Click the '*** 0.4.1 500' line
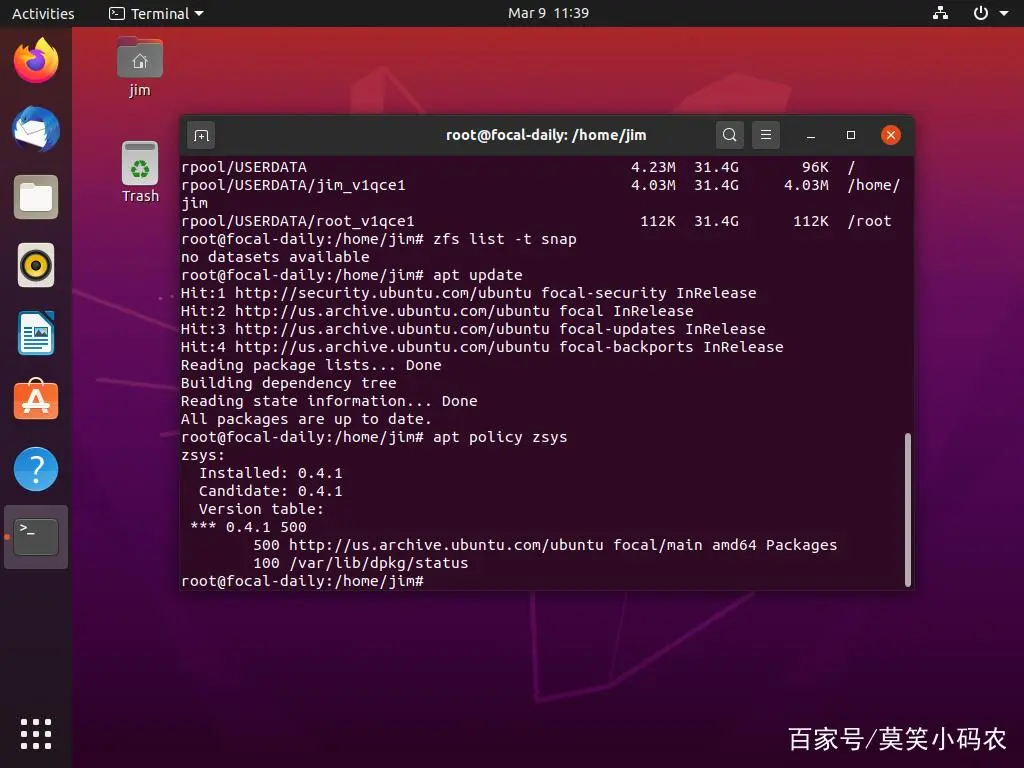Image resolution: width=1024 pixels, height=768 pixels. click(248, 527)
